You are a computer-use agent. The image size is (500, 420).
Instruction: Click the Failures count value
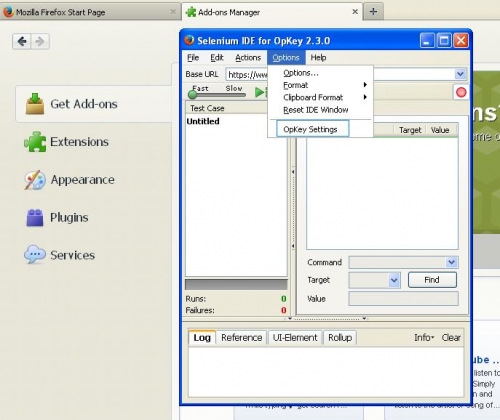point(284,310)
